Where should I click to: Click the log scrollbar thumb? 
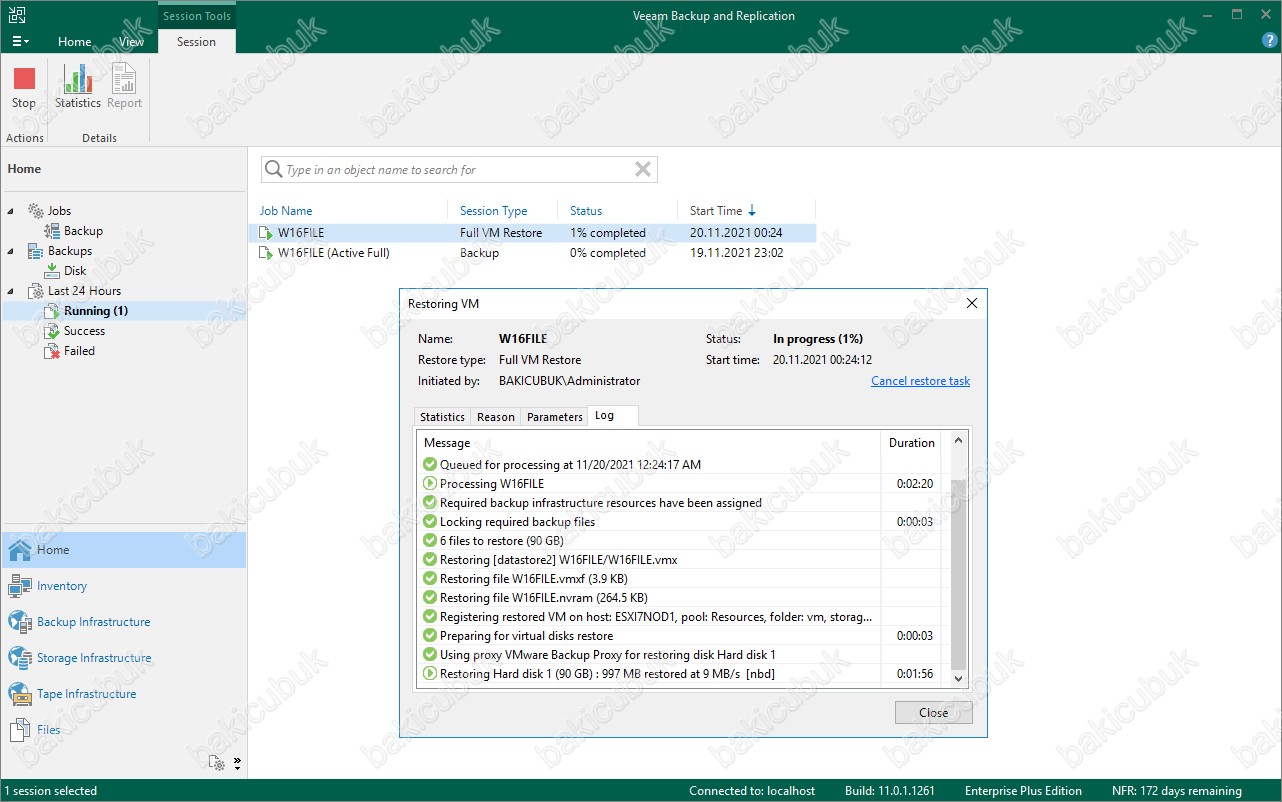click(x=958, y=573)
